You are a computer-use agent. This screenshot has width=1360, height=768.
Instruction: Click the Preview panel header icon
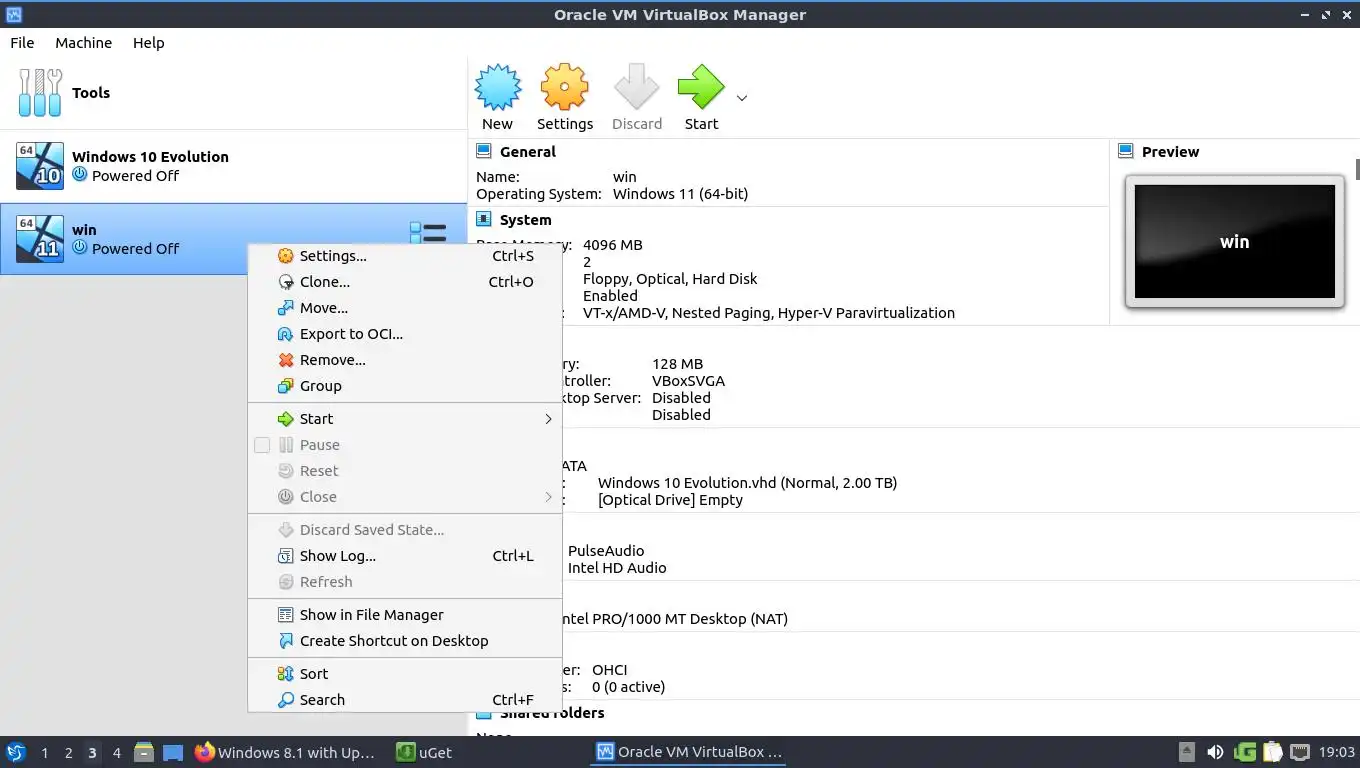1124,151
